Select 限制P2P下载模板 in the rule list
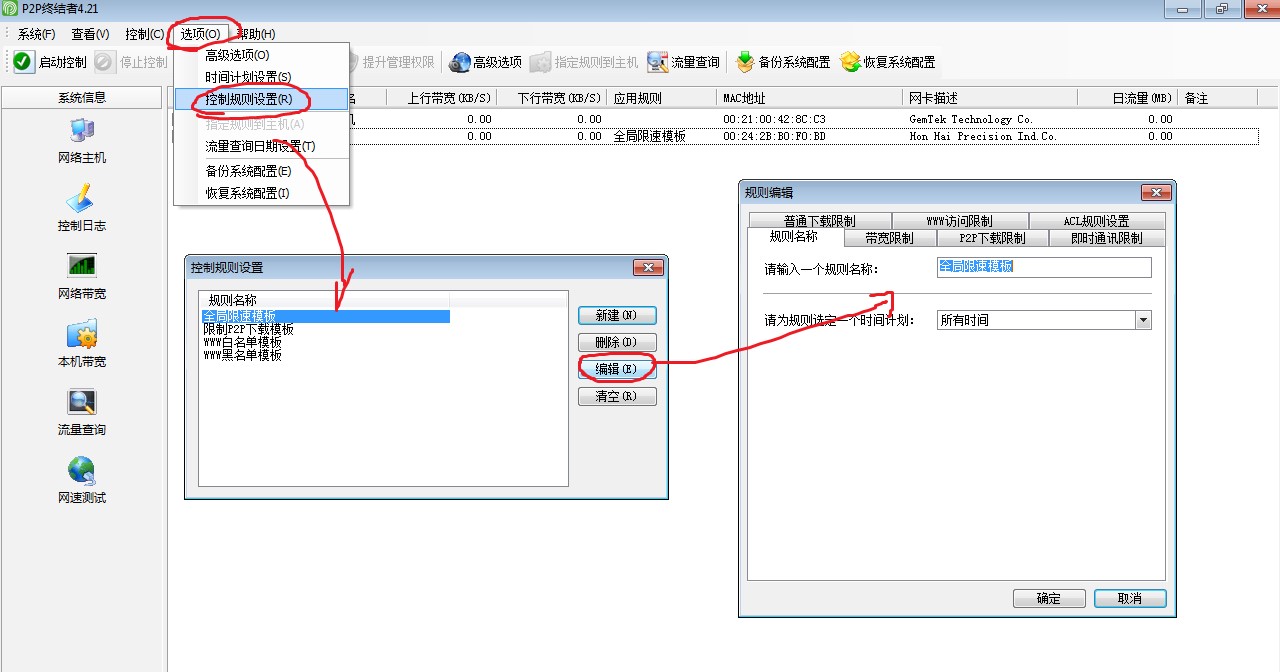This screenshot has width=1280, height=672. pos(248,329)
